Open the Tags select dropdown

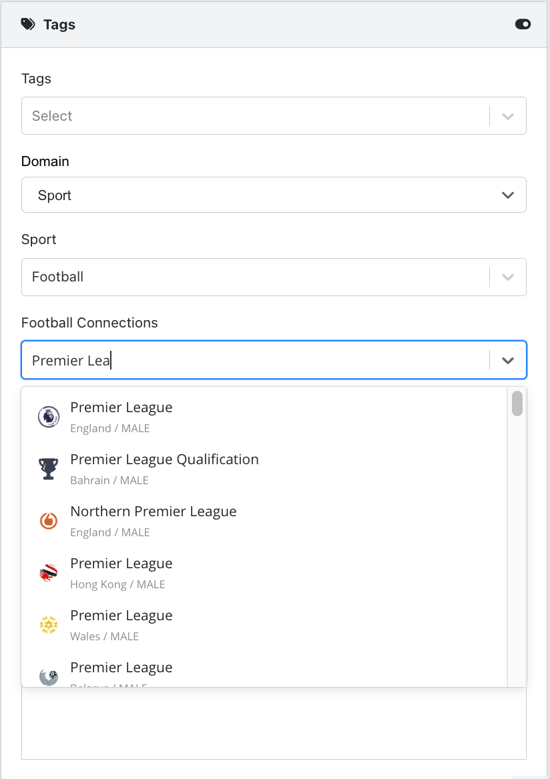coord(274,116)
